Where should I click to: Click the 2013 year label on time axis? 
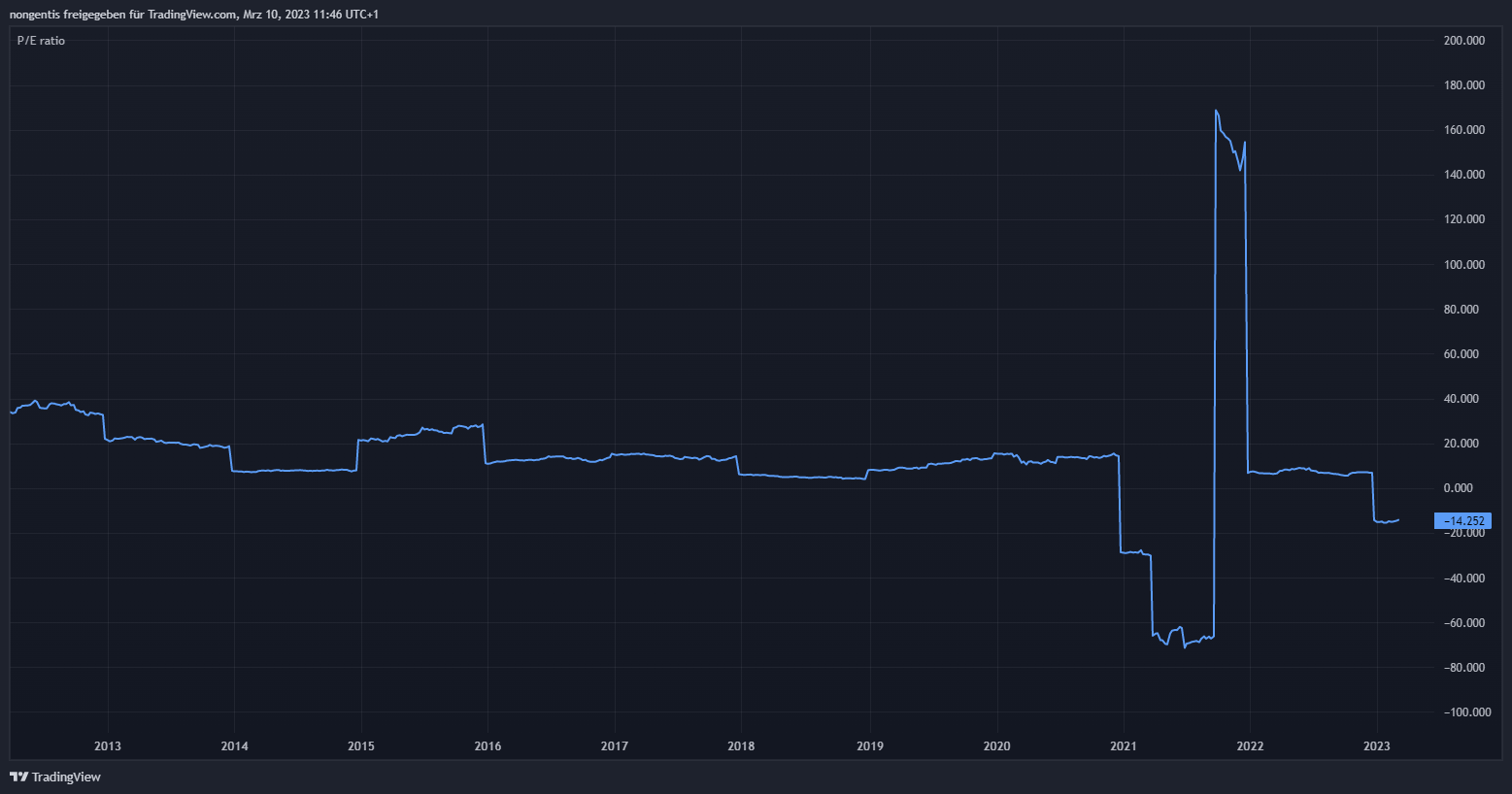pyautogui.click(x=108, y=745)
